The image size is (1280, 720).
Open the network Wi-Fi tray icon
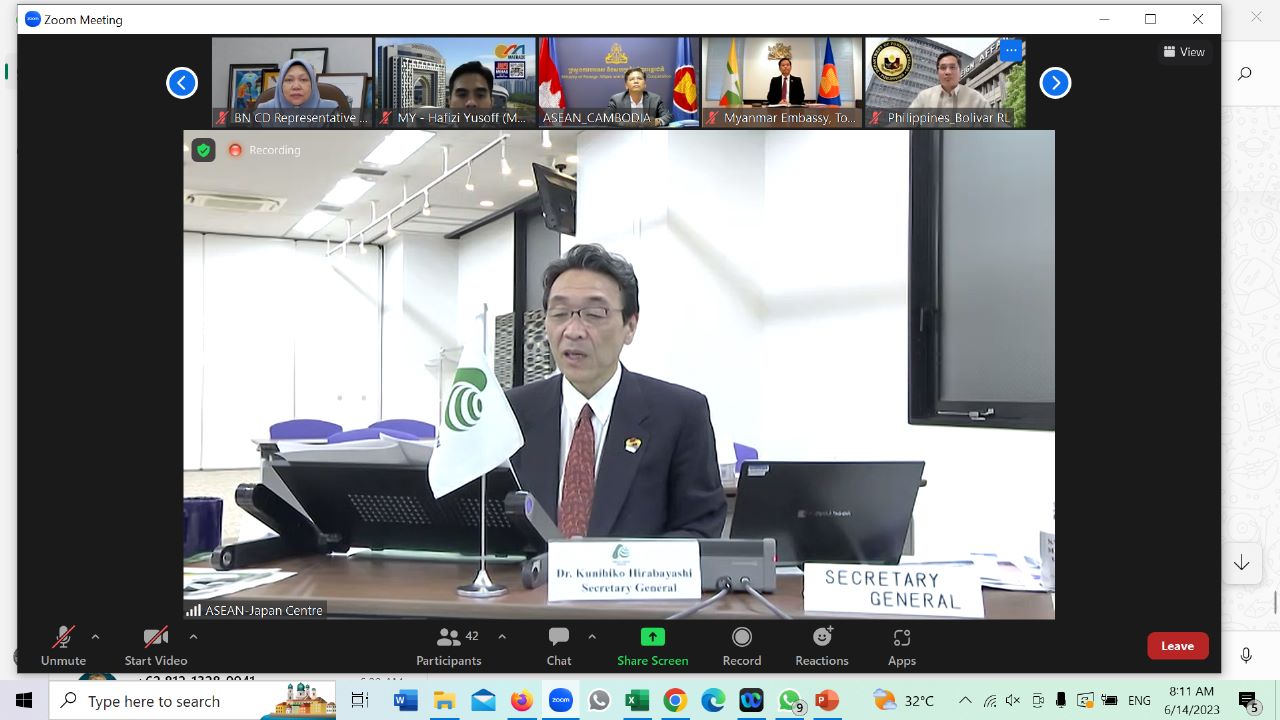990,700
